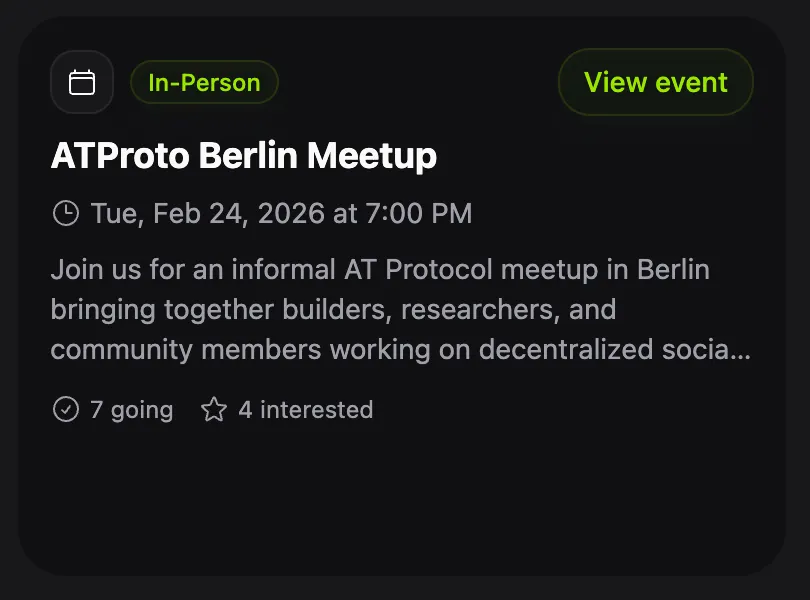The height and width of the screenshot is (600, 810).
Task: Click the empty area below the attendee counts
Action: pyautogui.click(x=400, y=500)
